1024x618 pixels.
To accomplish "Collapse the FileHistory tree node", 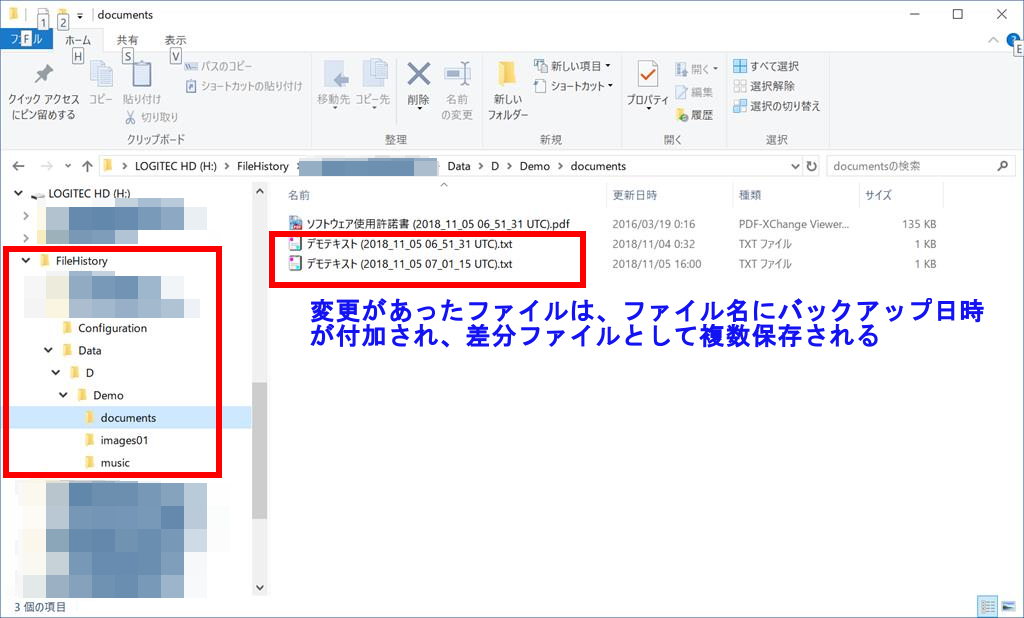I will click(x=26, y=261).
